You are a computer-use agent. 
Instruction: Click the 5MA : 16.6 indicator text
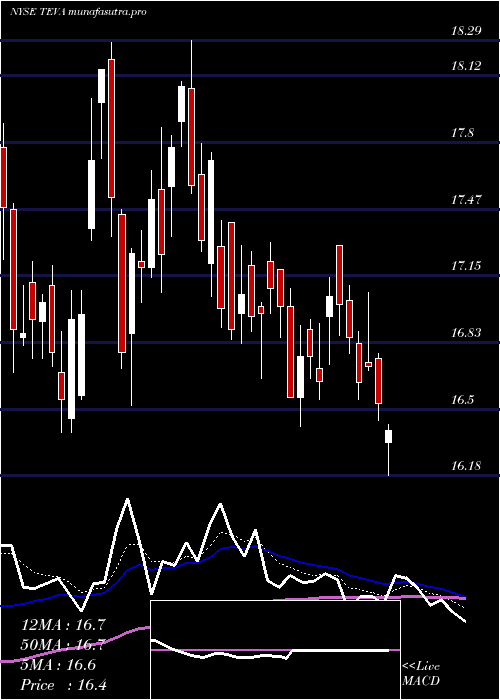tap(58, 665)
